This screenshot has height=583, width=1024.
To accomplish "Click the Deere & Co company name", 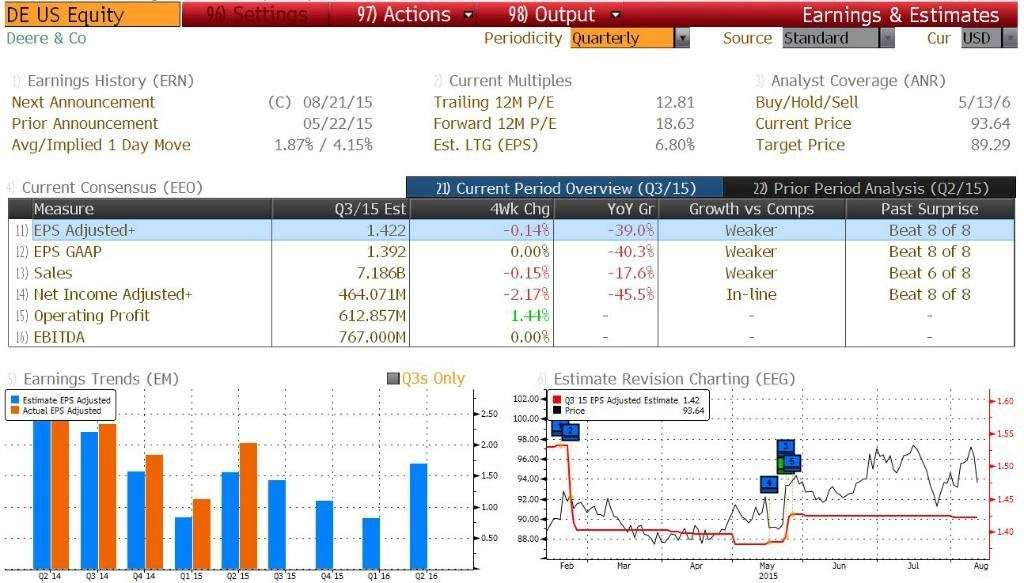I will pos(46,39).
